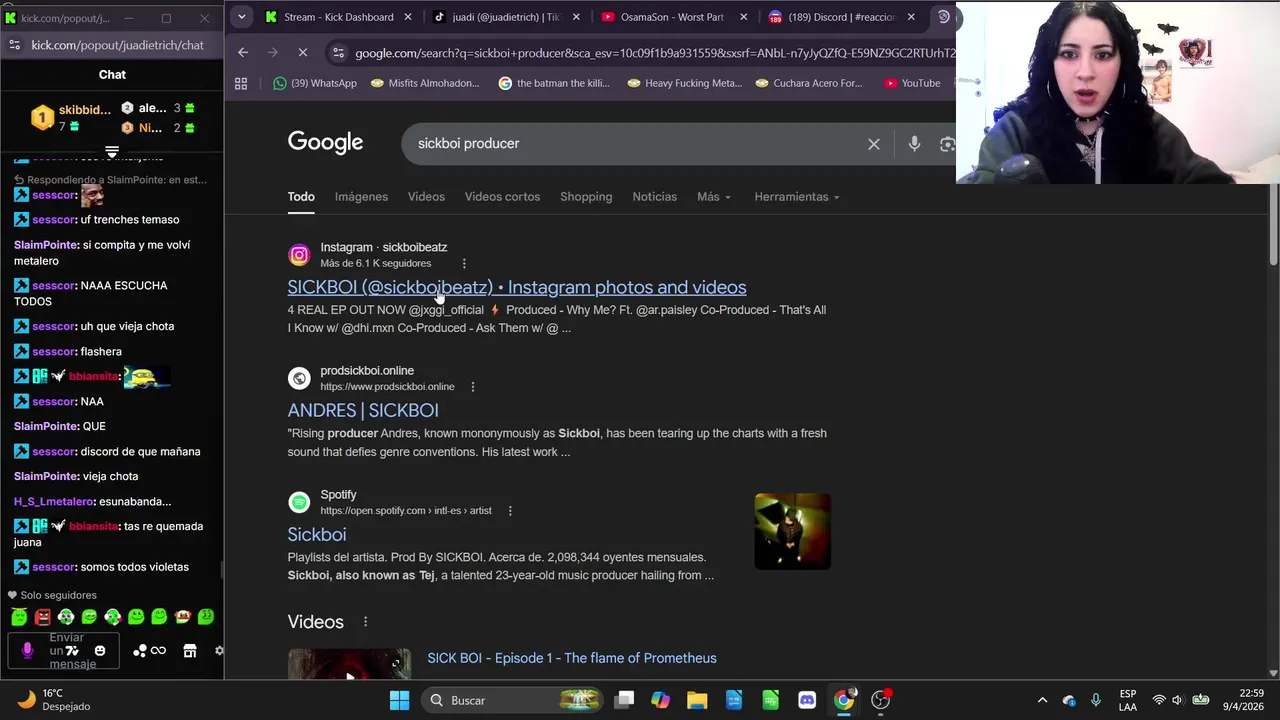Go back in Chrome browser
Image resolution: width=1280 pixels, height=720 pixels.
point(243,52)
